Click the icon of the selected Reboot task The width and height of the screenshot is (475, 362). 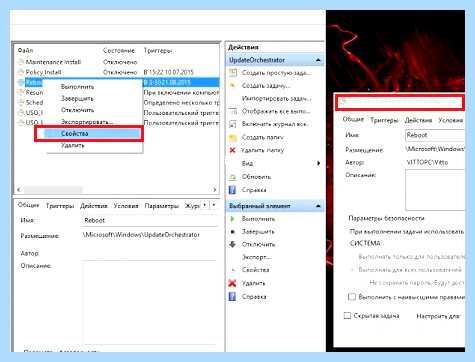tap(21, 82)
